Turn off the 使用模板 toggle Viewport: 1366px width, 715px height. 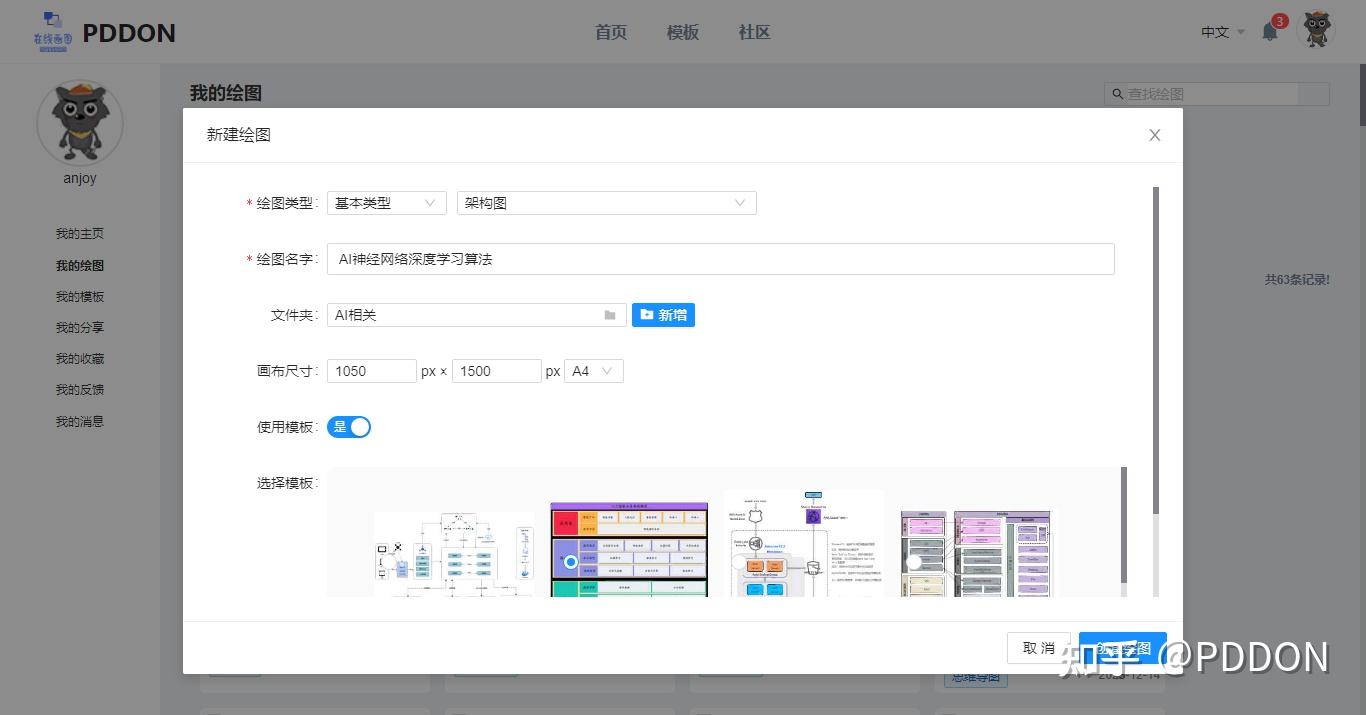click(x=349, y=426)
